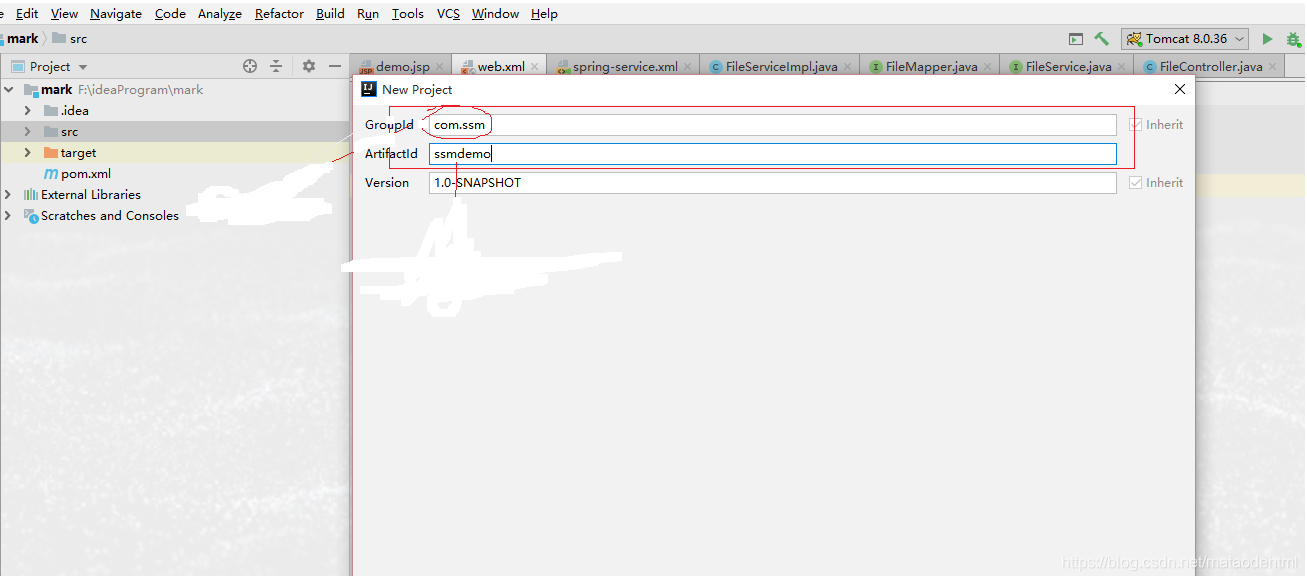This screenshot has width=1307, height=581.
Task: Switch to the FileService.java tab
Action: 1068,67
